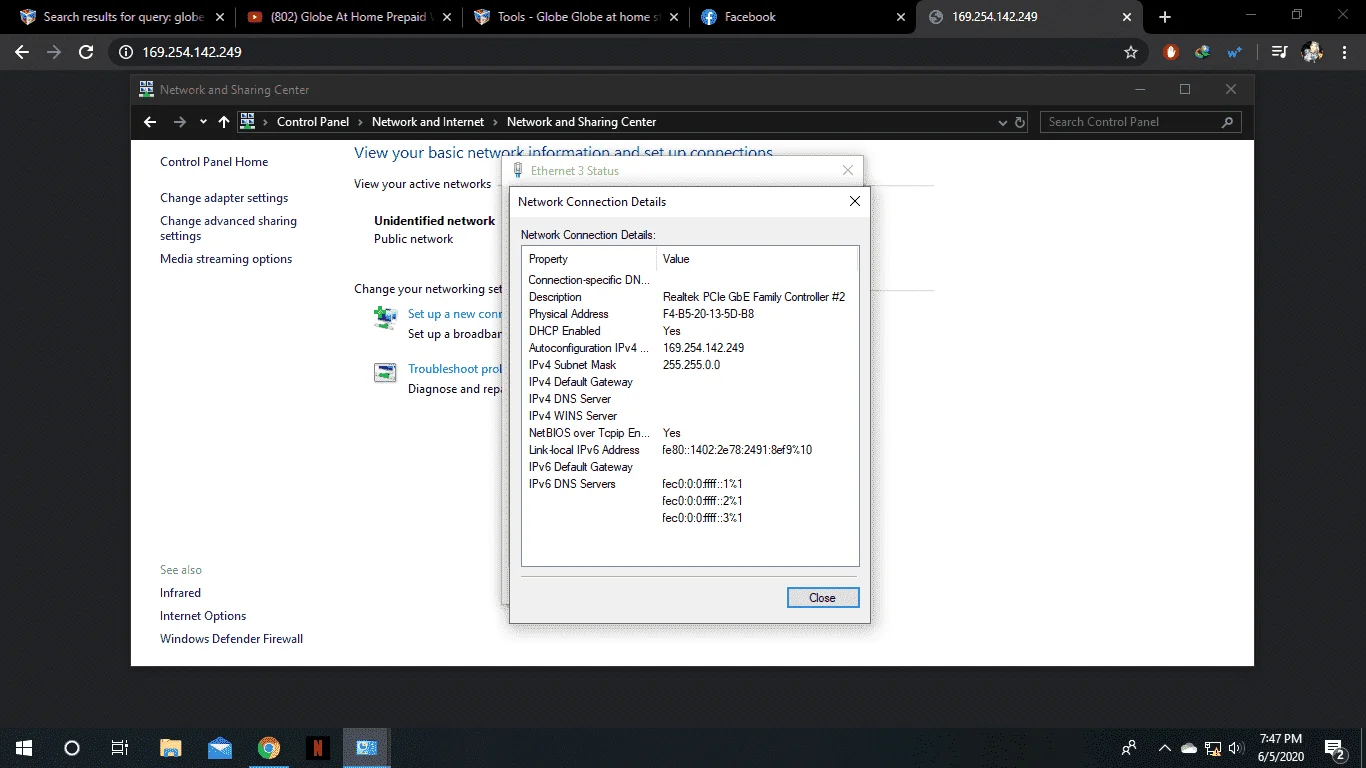Image resolution: width=1366 pixels, height=768 pixels.
Task: Open a new Chrome tab
Action: point(1164,17)
